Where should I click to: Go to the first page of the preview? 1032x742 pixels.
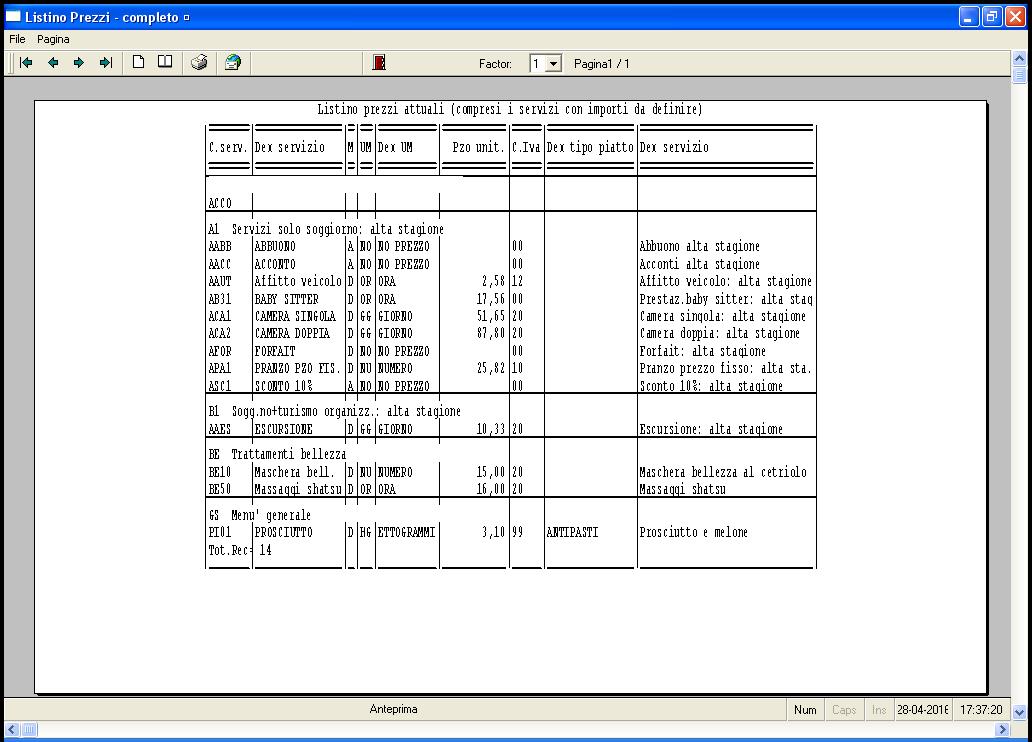click(26, 63)
